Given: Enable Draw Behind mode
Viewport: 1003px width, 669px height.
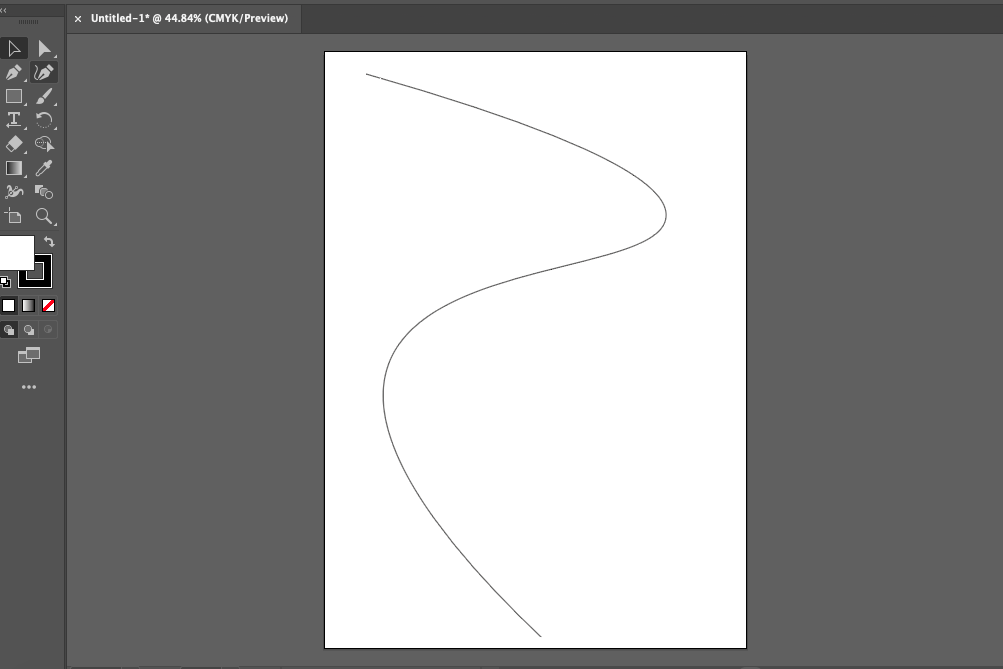Looking at the screenshot, I should click(29, 330).
